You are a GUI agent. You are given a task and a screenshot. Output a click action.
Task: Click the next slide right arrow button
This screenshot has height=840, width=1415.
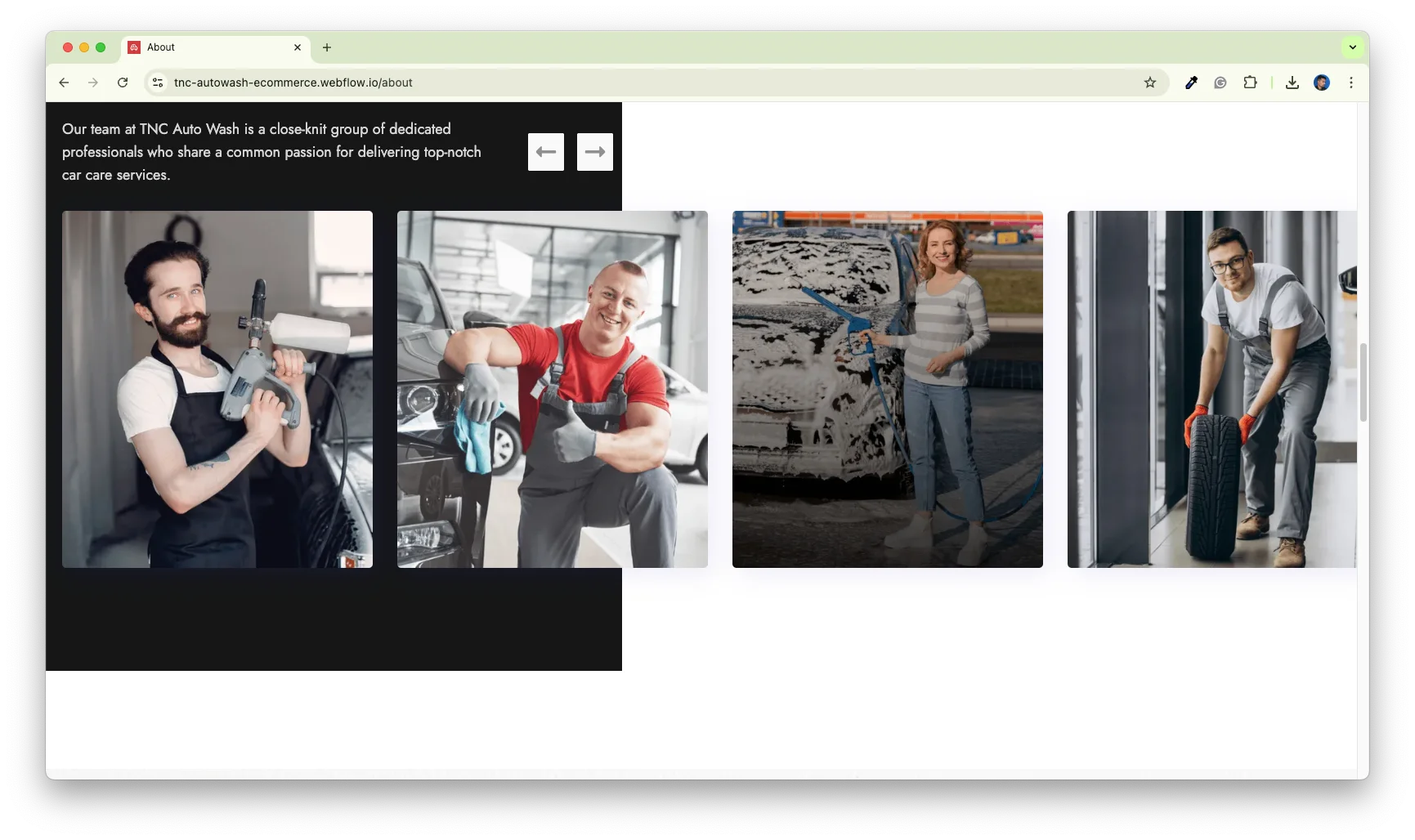point(594,152)
